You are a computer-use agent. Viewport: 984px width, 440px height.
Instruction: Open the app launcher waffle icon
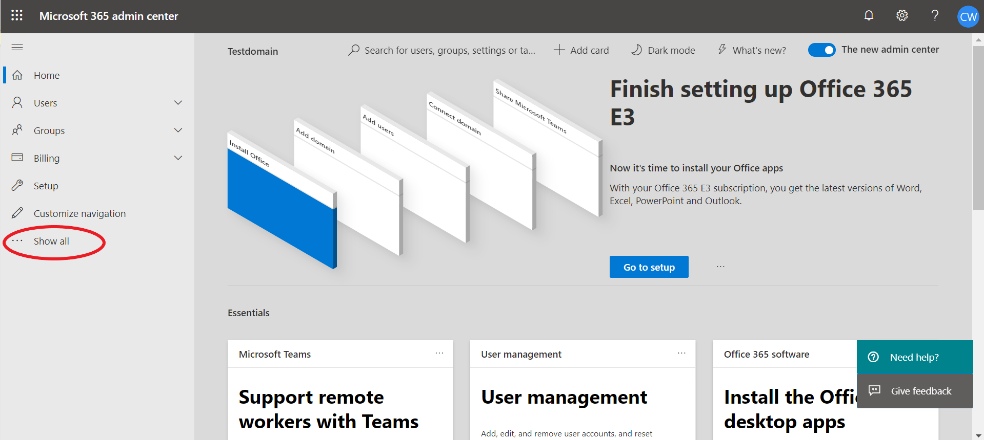pyautogui.click(x=17, y=16)
